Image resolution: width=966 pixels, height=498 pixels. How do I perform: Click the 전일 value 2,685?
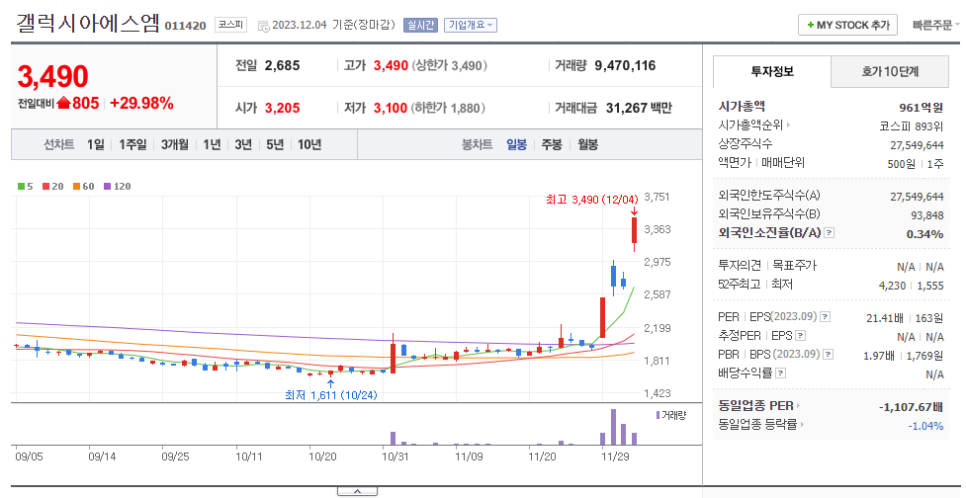(x=282, y=65)
